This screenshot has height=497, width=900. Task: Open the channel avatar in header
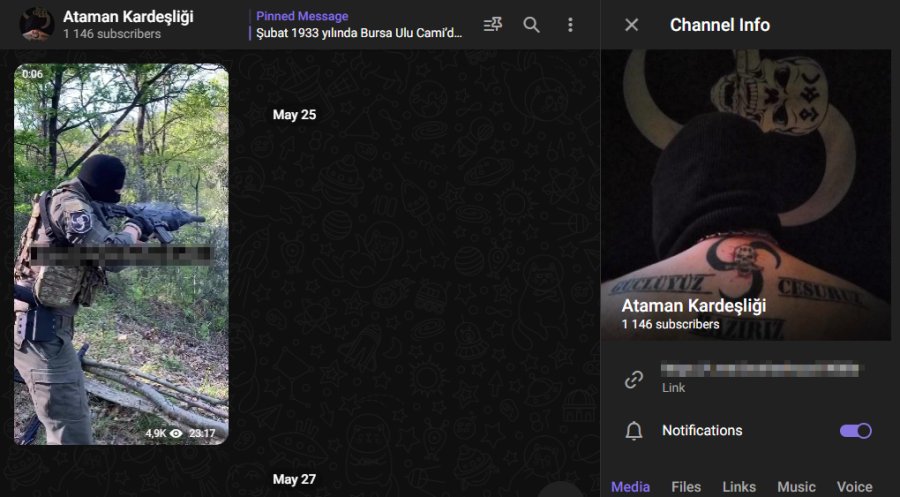tap(37, 24)
